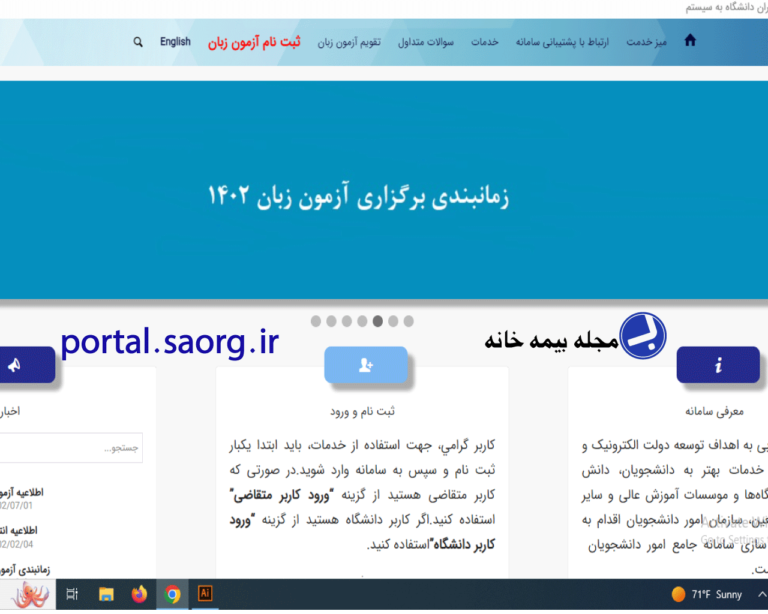768x614 pixels.
Task: Click the info 'i' button above معرفی سامانه
Action: 718,365
